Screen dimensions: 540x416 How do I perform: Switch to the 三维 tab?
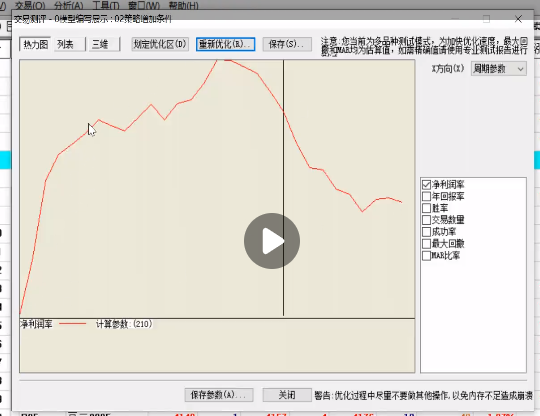(x=104, y=44)
